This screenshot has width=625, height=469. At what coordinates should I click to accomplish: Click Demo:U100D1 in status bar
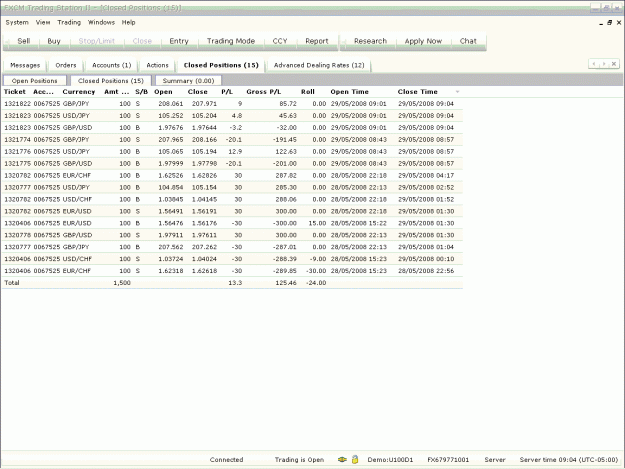[x=390, y=460]
